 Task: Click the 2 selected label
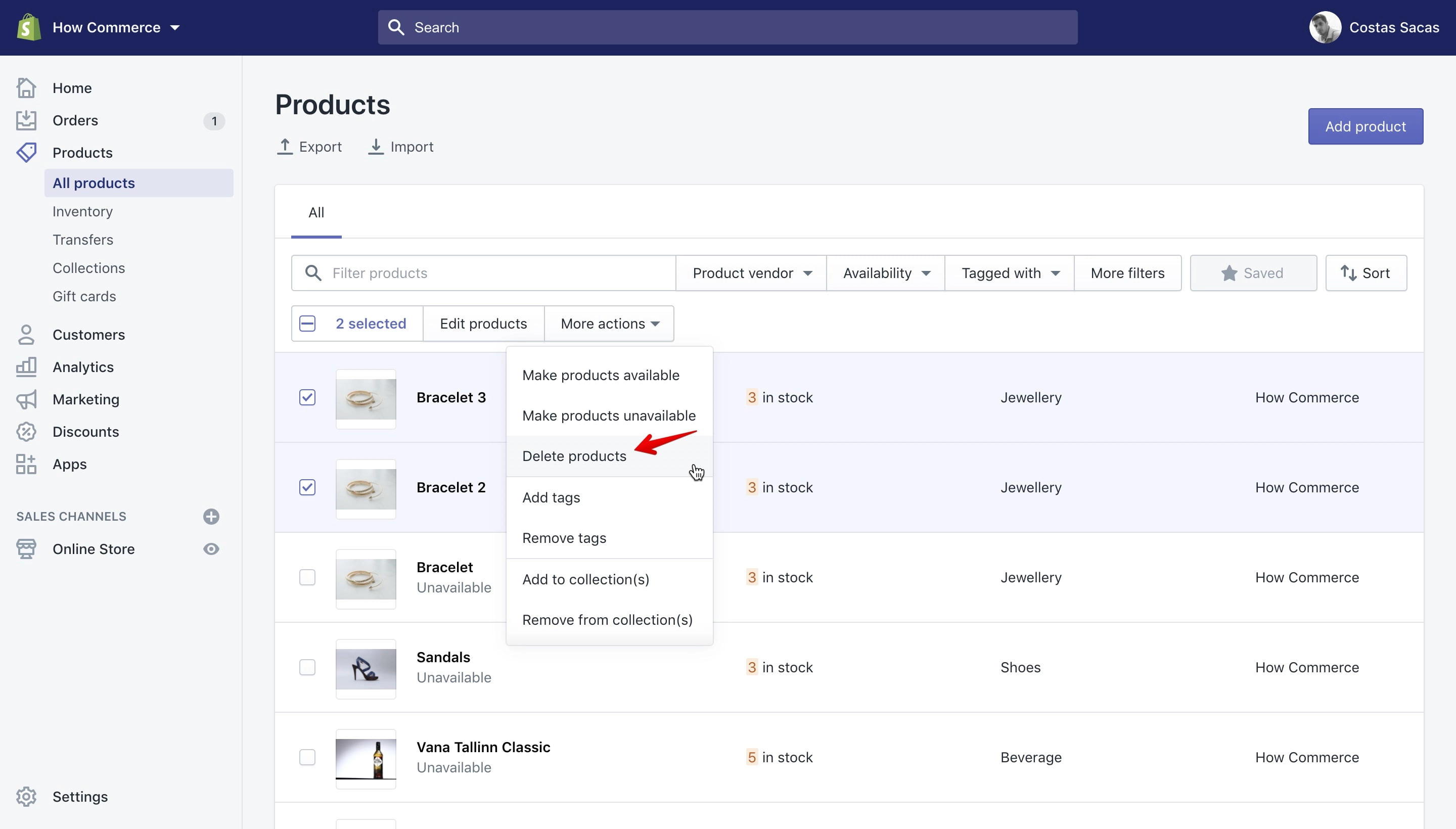point(371,324)
